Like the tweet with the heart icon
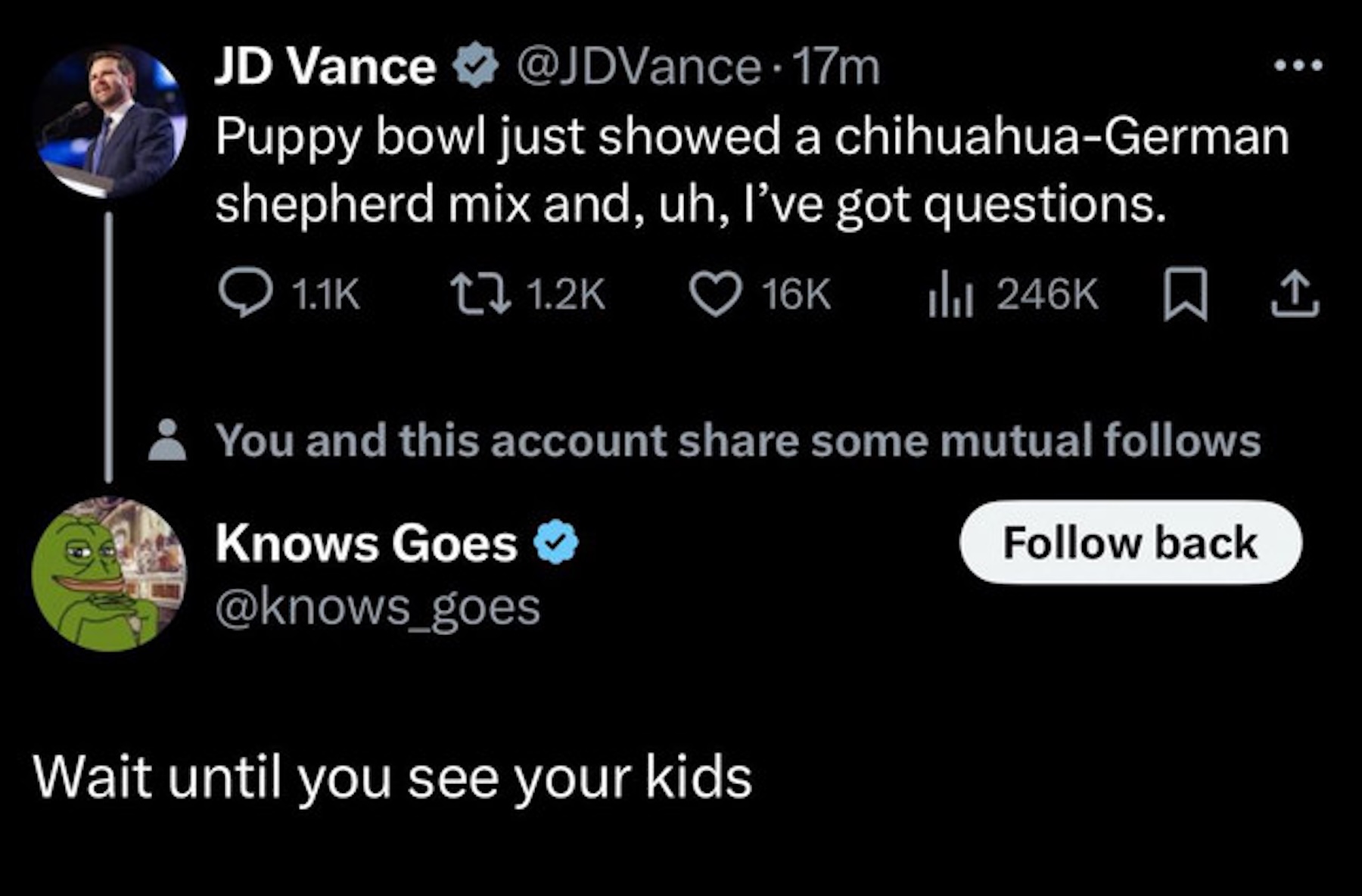This screenshot has width=1362, height=896. [x=715, y=294]
